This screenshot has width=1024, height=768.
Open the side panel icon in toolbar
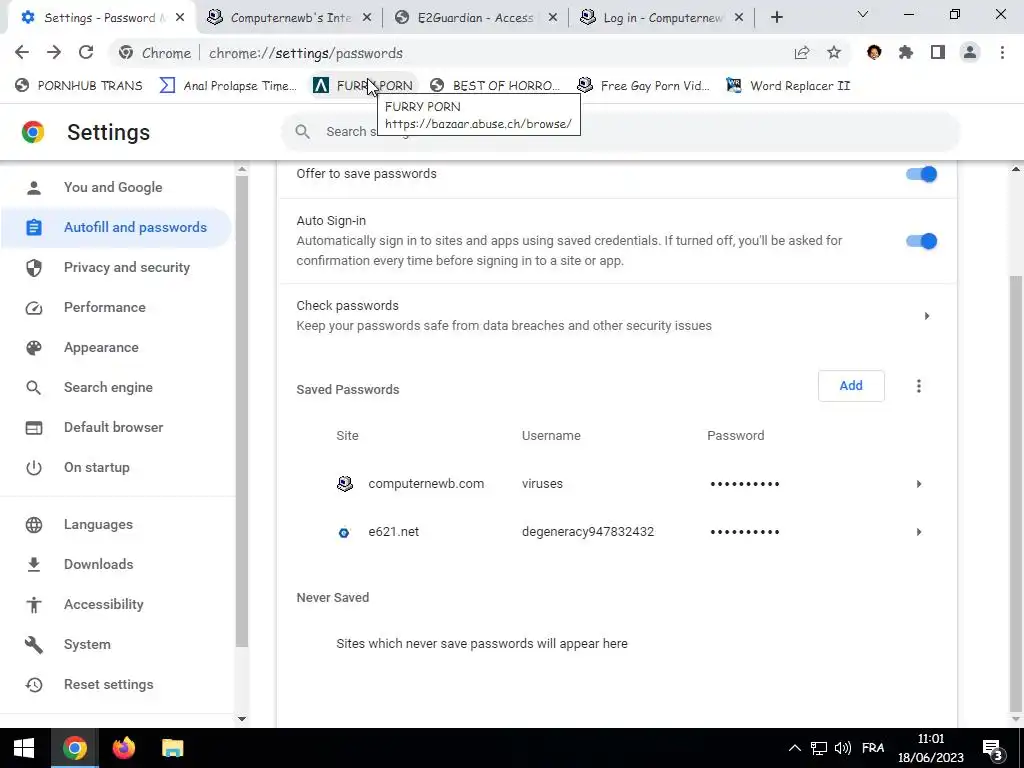[938, 53]
